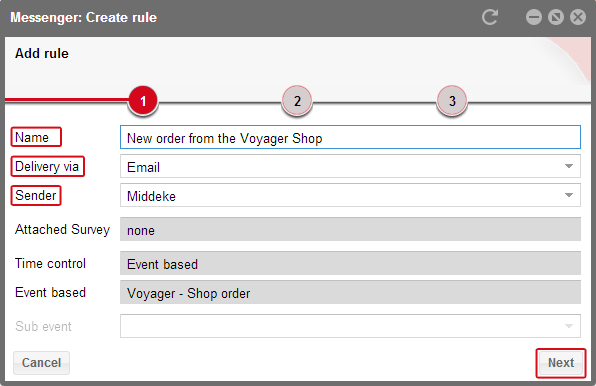Viewport: 596px width, 386px height.
Task: Click the Name input field
Action: (350, 137)
